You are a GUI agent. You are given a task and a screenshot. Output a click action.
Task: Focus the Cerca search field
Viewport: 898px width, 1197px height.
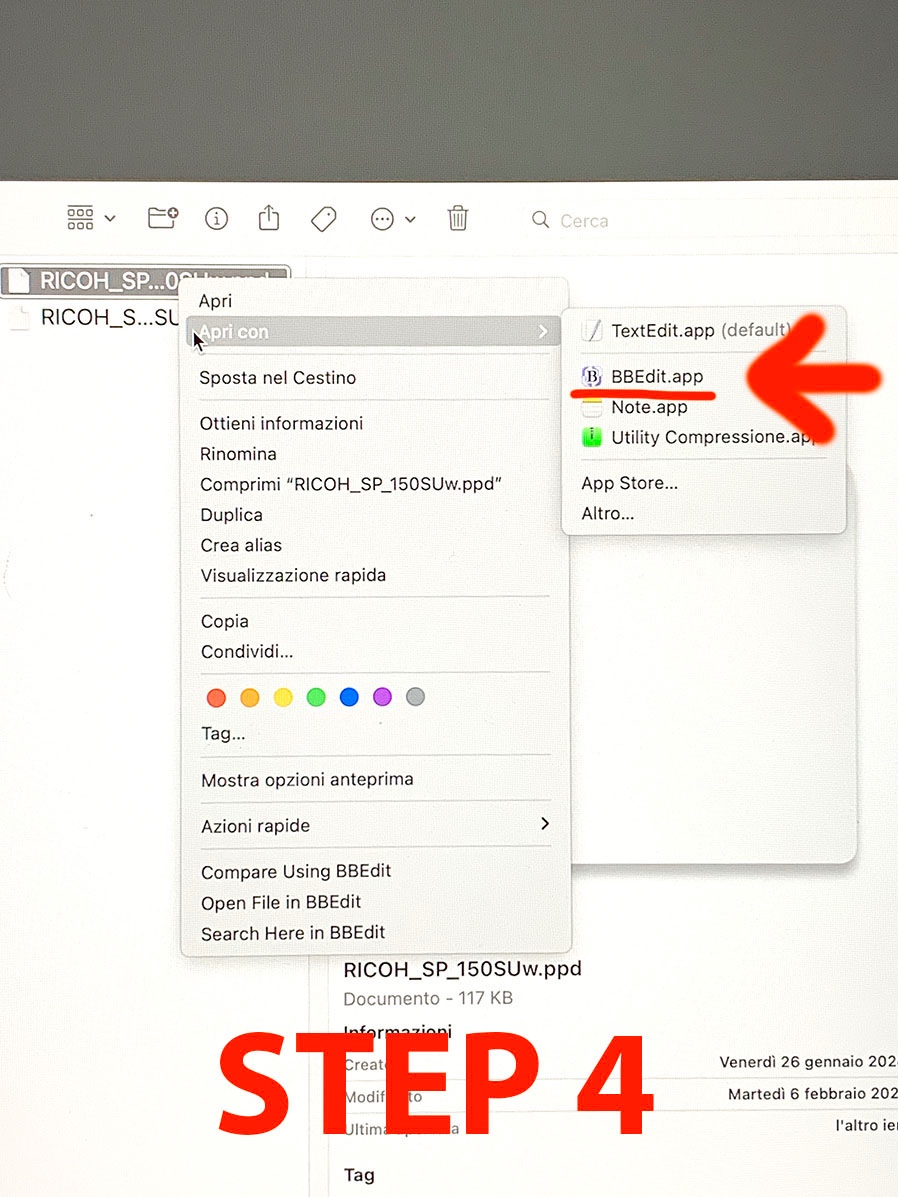point(584,221)
